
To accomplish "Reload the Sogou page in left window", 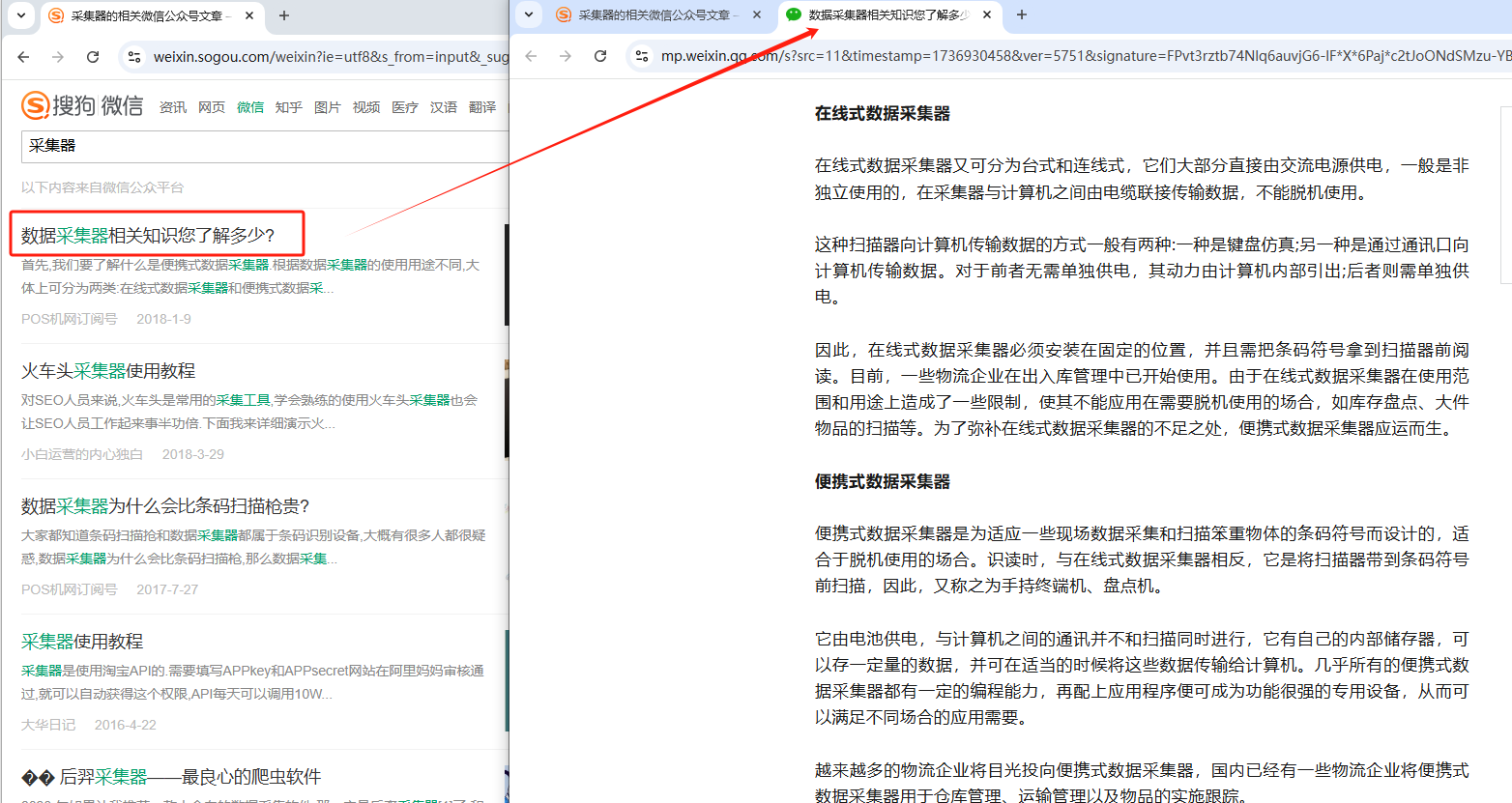I will point(93,57).
